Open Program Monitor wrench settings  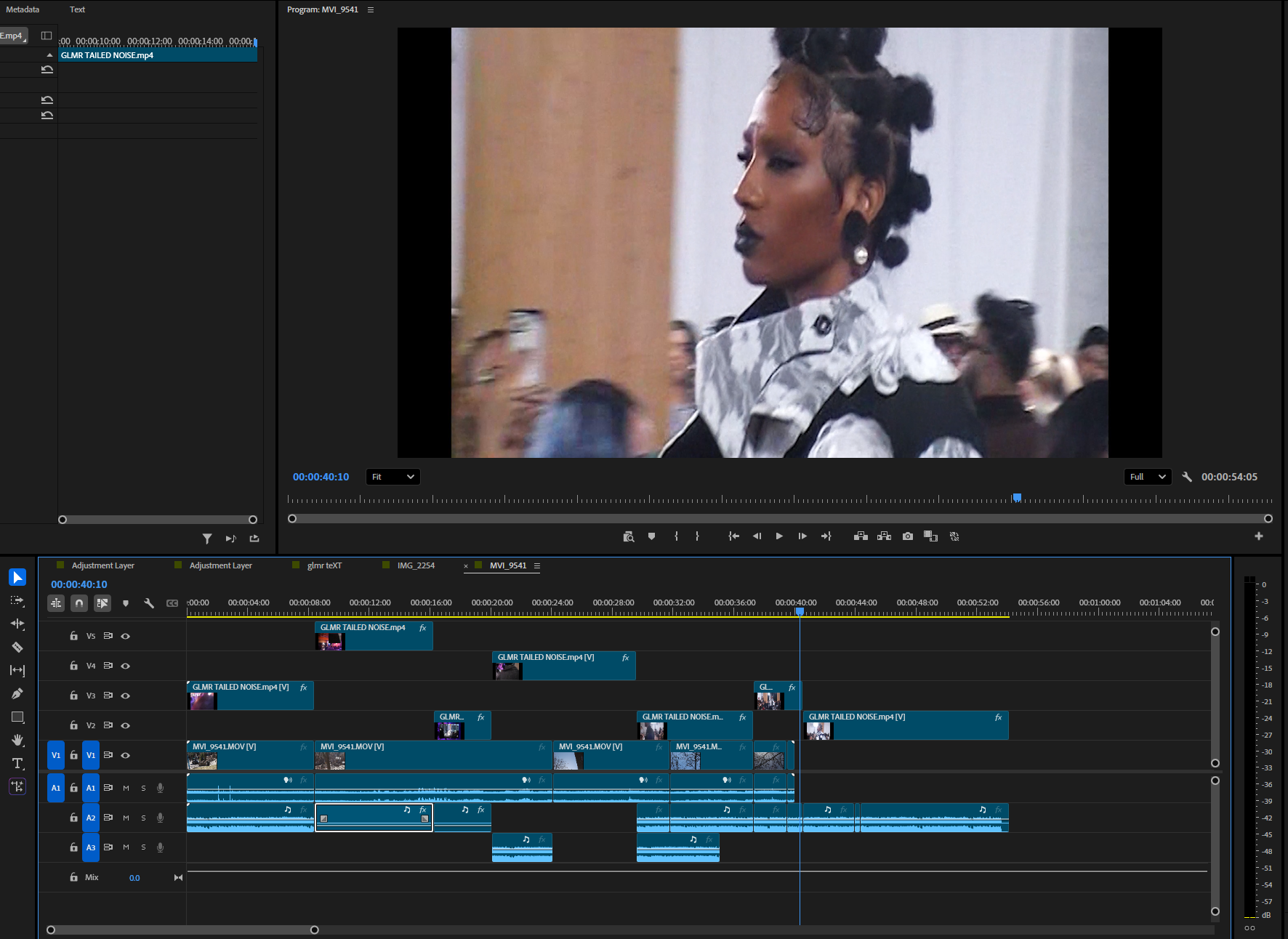click(x=1187, y=477)
